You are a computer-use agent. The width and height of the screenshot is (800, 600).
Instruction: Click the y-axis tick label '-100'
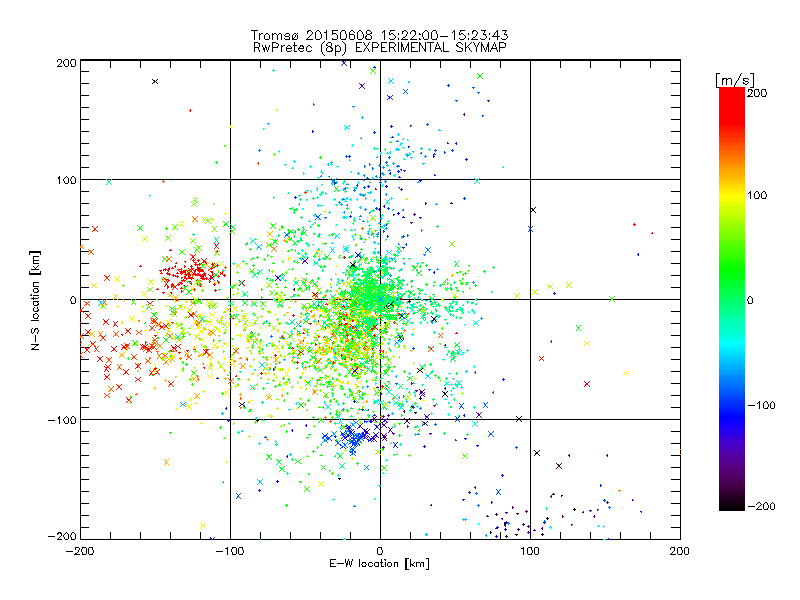pos(62,420)
